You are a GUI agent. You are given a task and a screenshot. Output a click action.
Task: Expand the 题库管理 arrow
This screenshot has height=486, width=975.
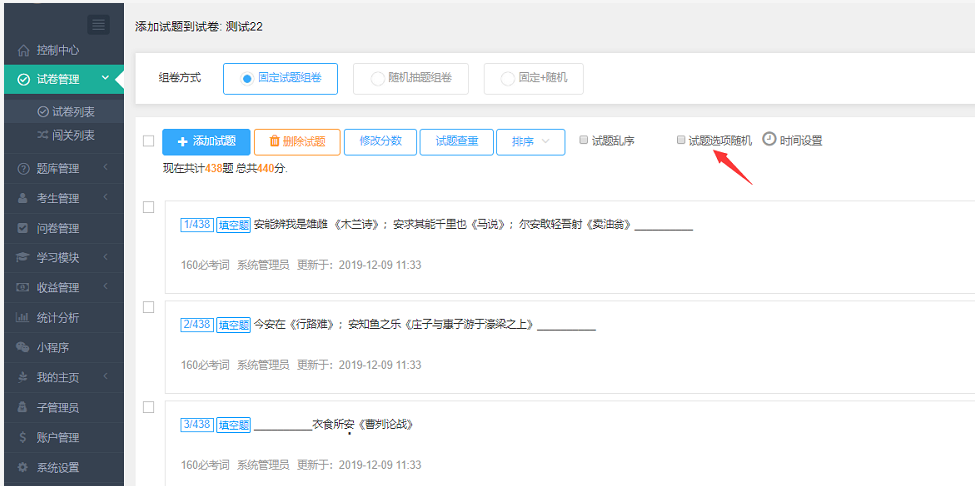click(x=106, y=168)
